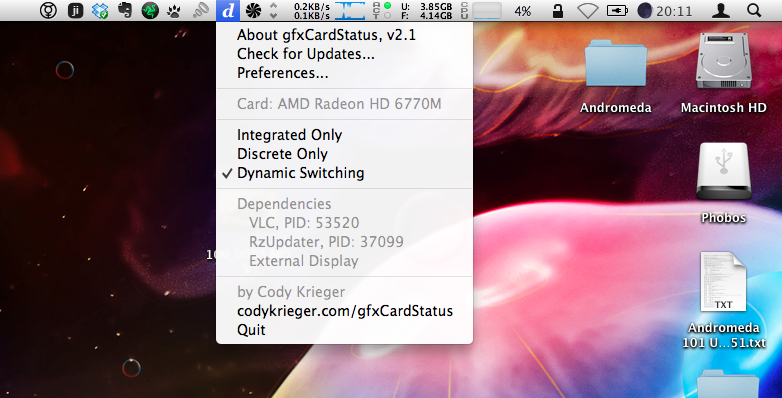This screenshot has width=782, height=398.
Task: Open Spotlight search magnifier icon
Action: 754,10
